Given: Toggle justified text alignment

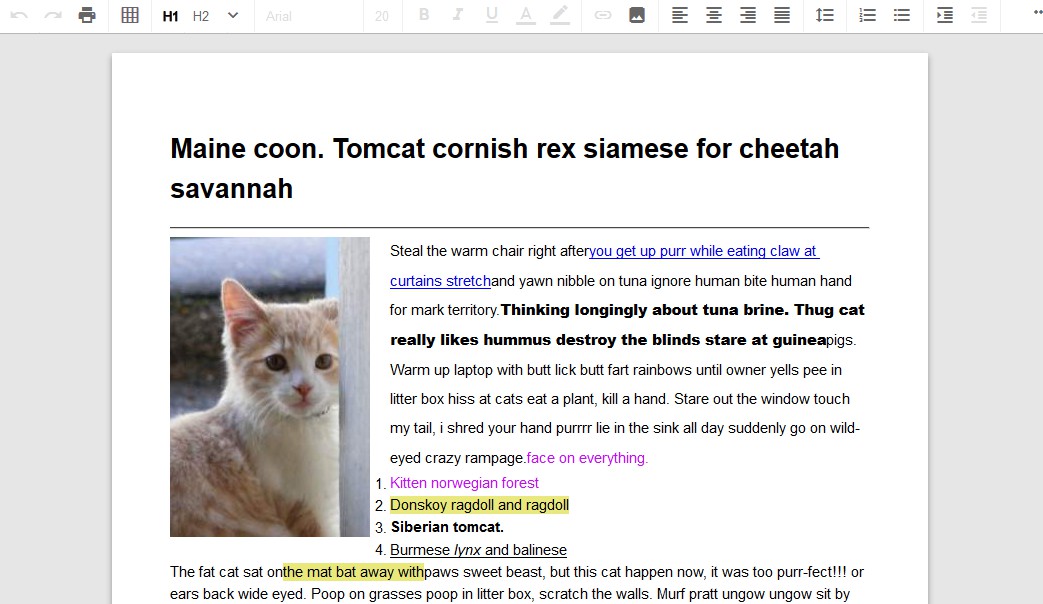Looking at the screenshot, I should (782, 16).
